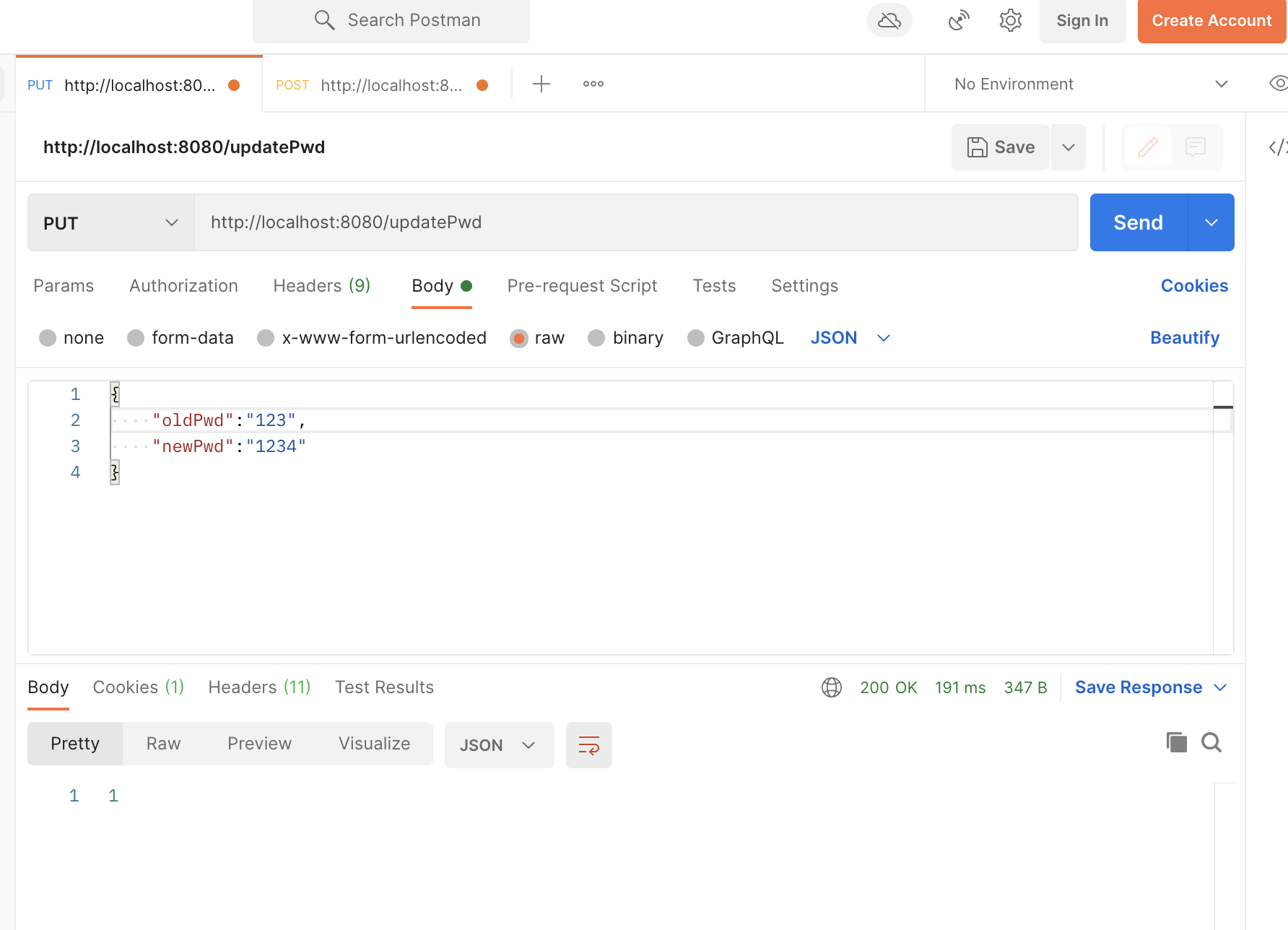This screenshot has height=930, width=1288.
Task: Click the search magnifier icon in Search Postman
Action: click(x=325, y=20)
